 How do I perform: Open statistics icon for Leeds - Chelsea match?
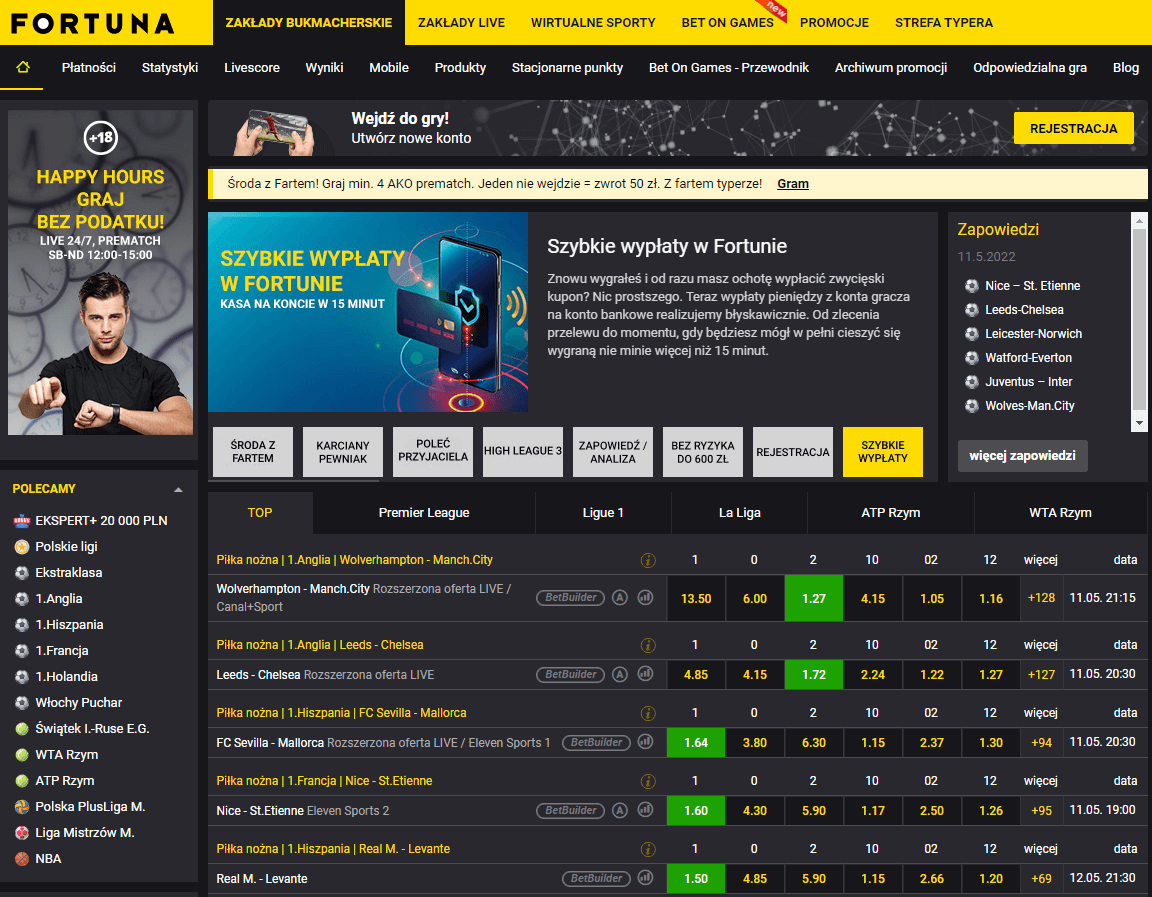[x=646, y=674]
